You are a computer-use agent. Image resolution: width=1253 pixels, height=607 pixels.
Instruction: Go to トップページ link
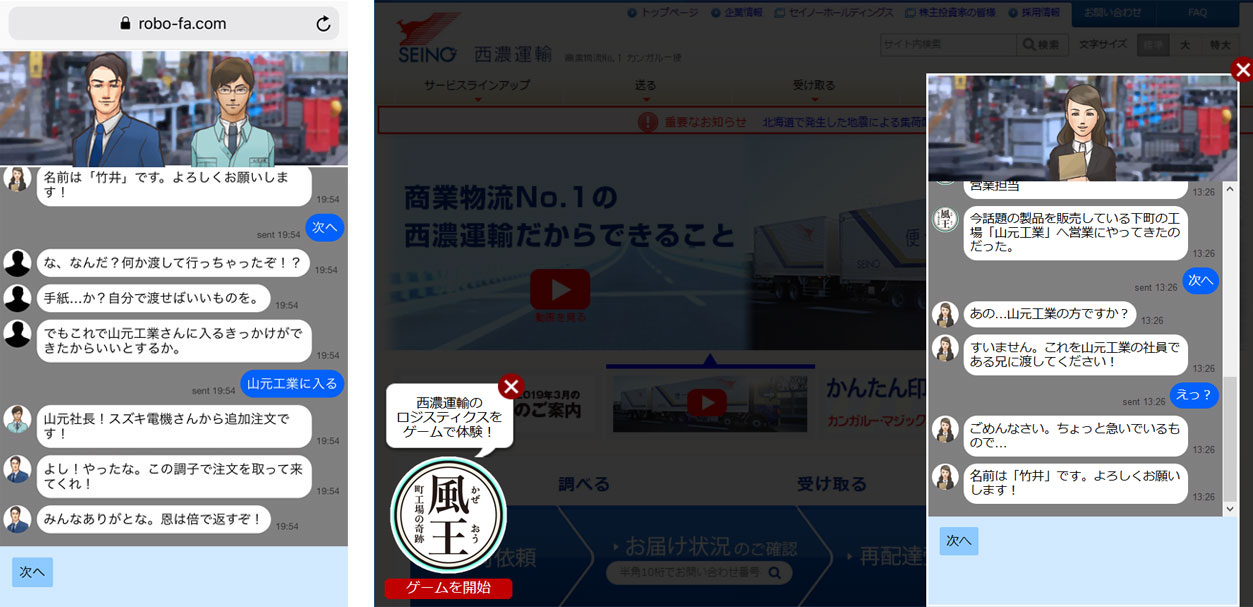tap(663, 13)
